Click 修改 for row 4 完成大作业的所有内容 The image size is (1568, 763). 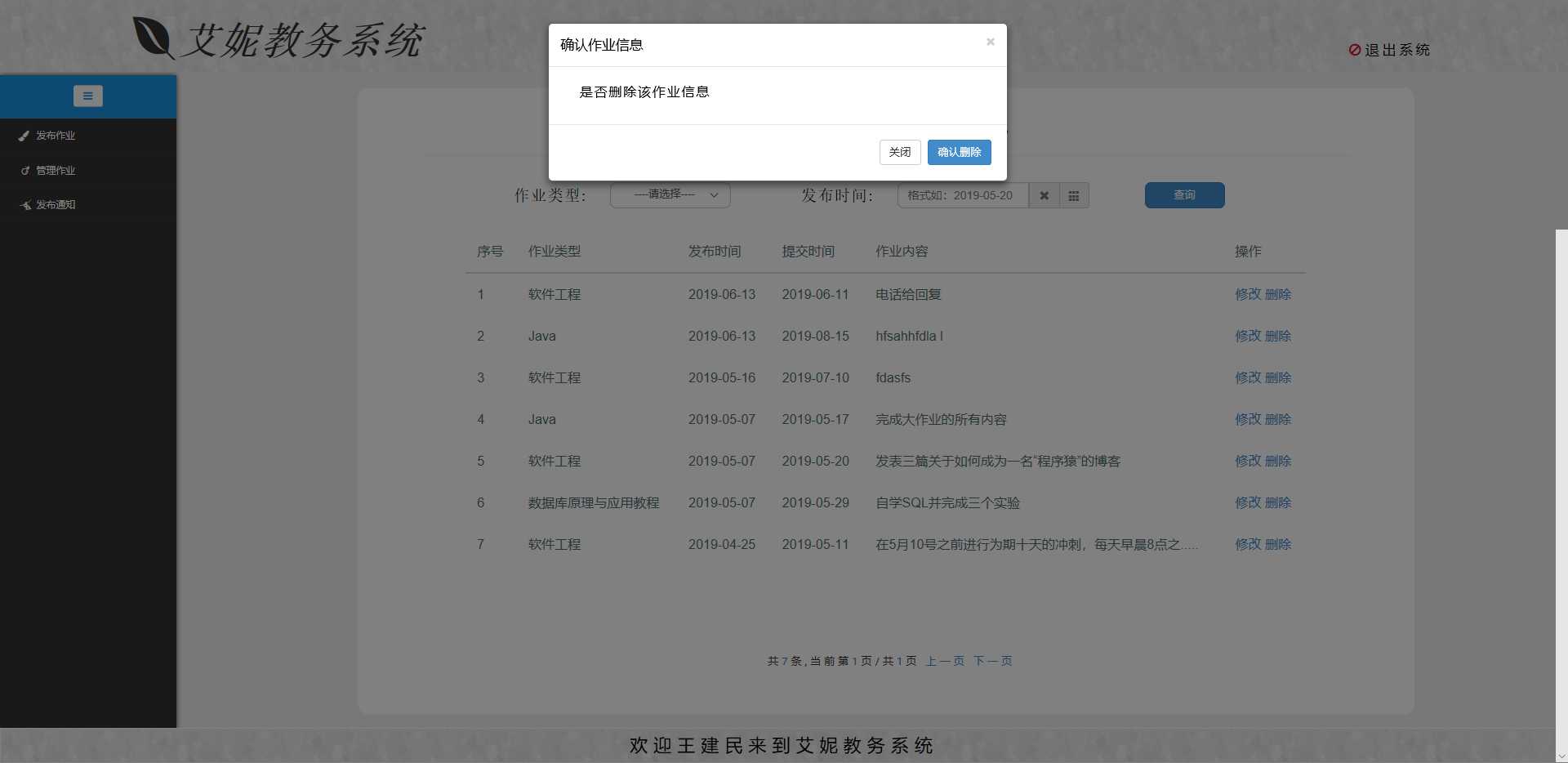[x=1248, y=419]
